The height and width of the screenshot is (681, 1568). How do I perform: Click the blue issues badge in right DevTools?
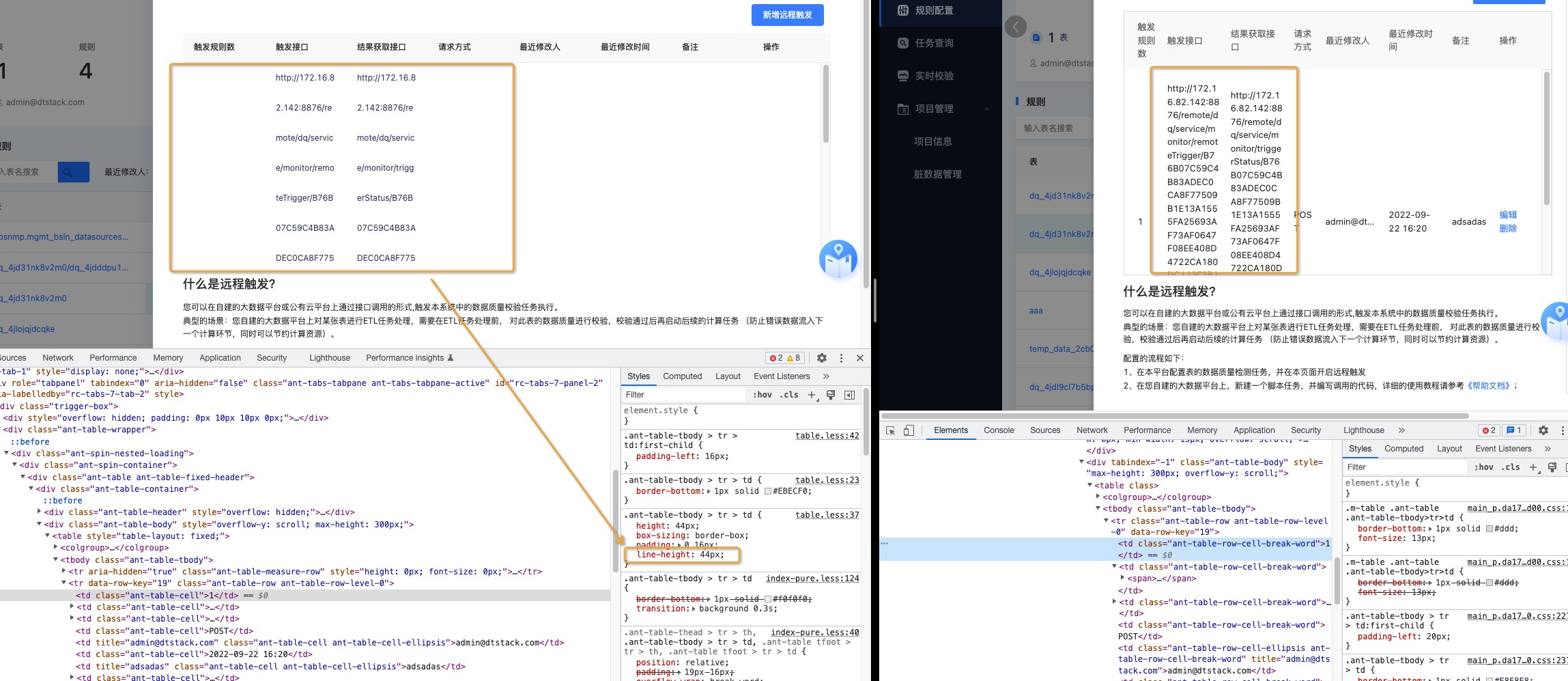click(x=1513, y=430)
